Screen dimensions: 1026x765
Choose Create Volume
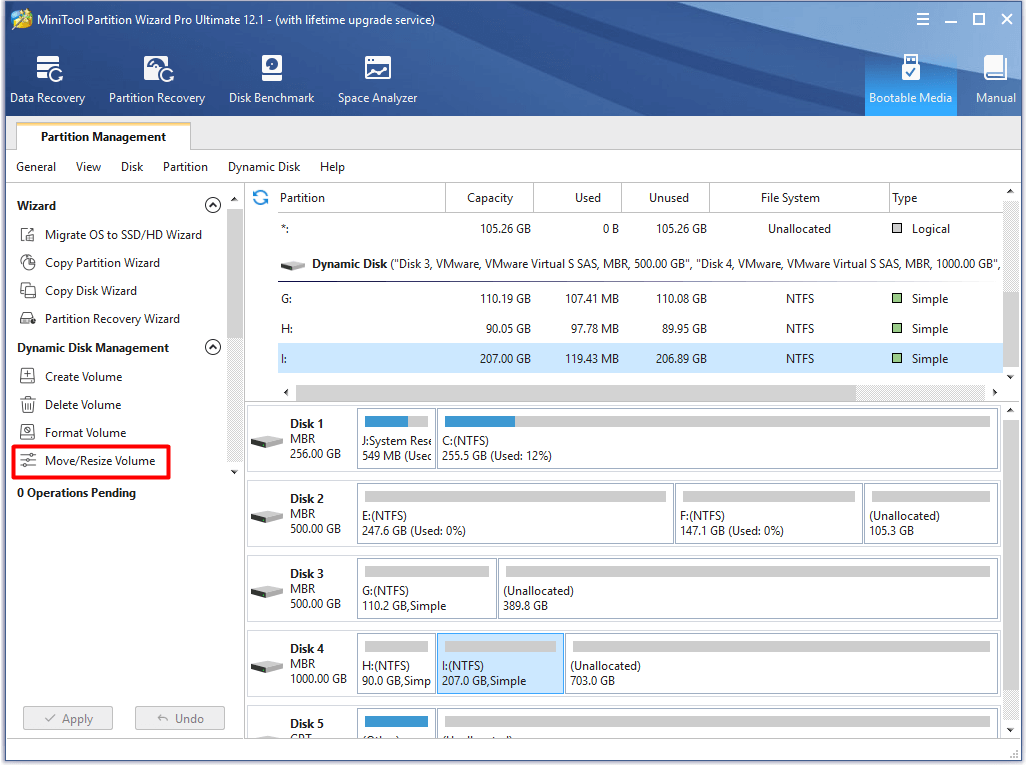(x=71, y=377)
